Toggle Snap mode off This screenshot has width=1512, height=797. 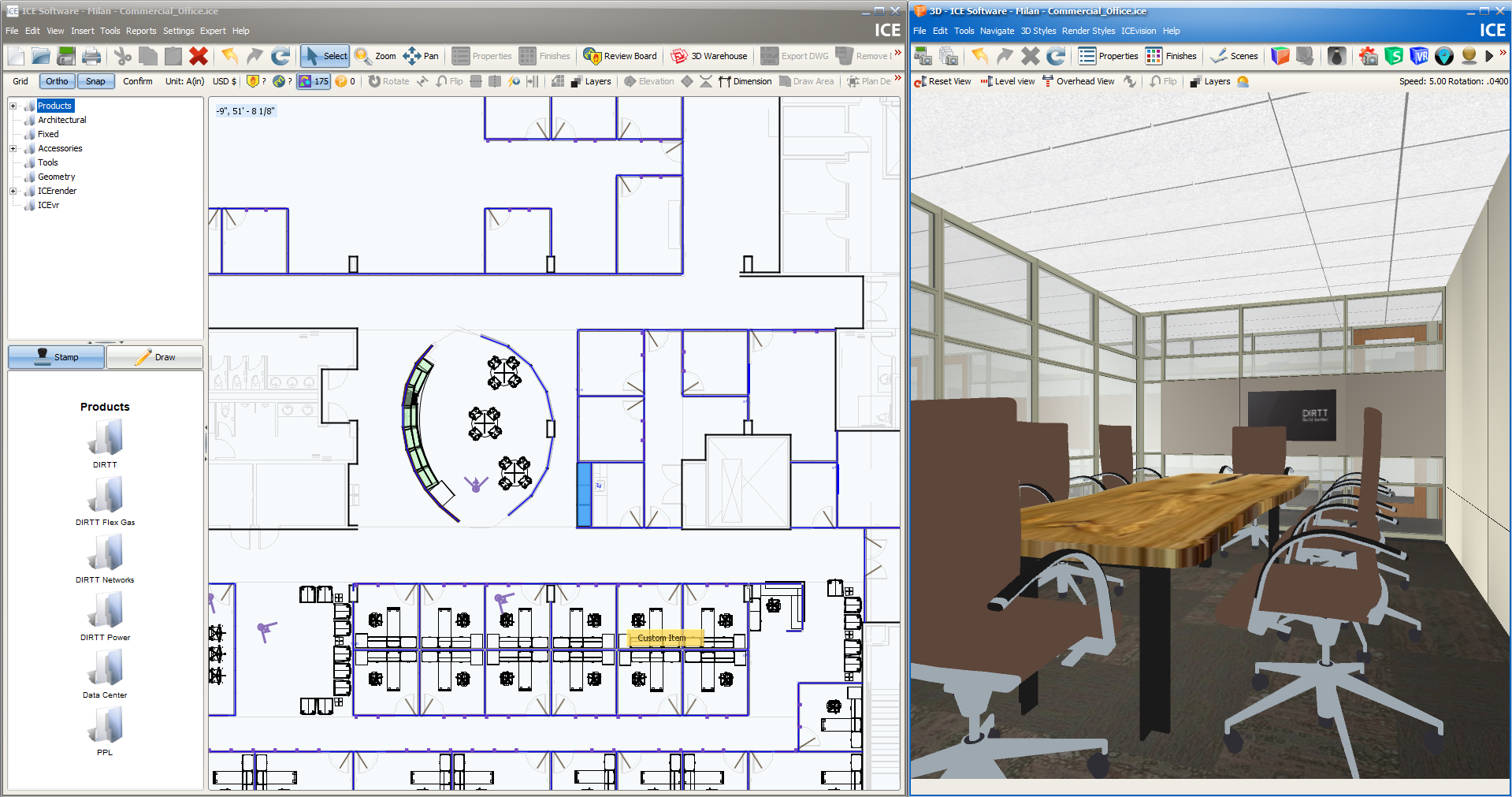95,81
